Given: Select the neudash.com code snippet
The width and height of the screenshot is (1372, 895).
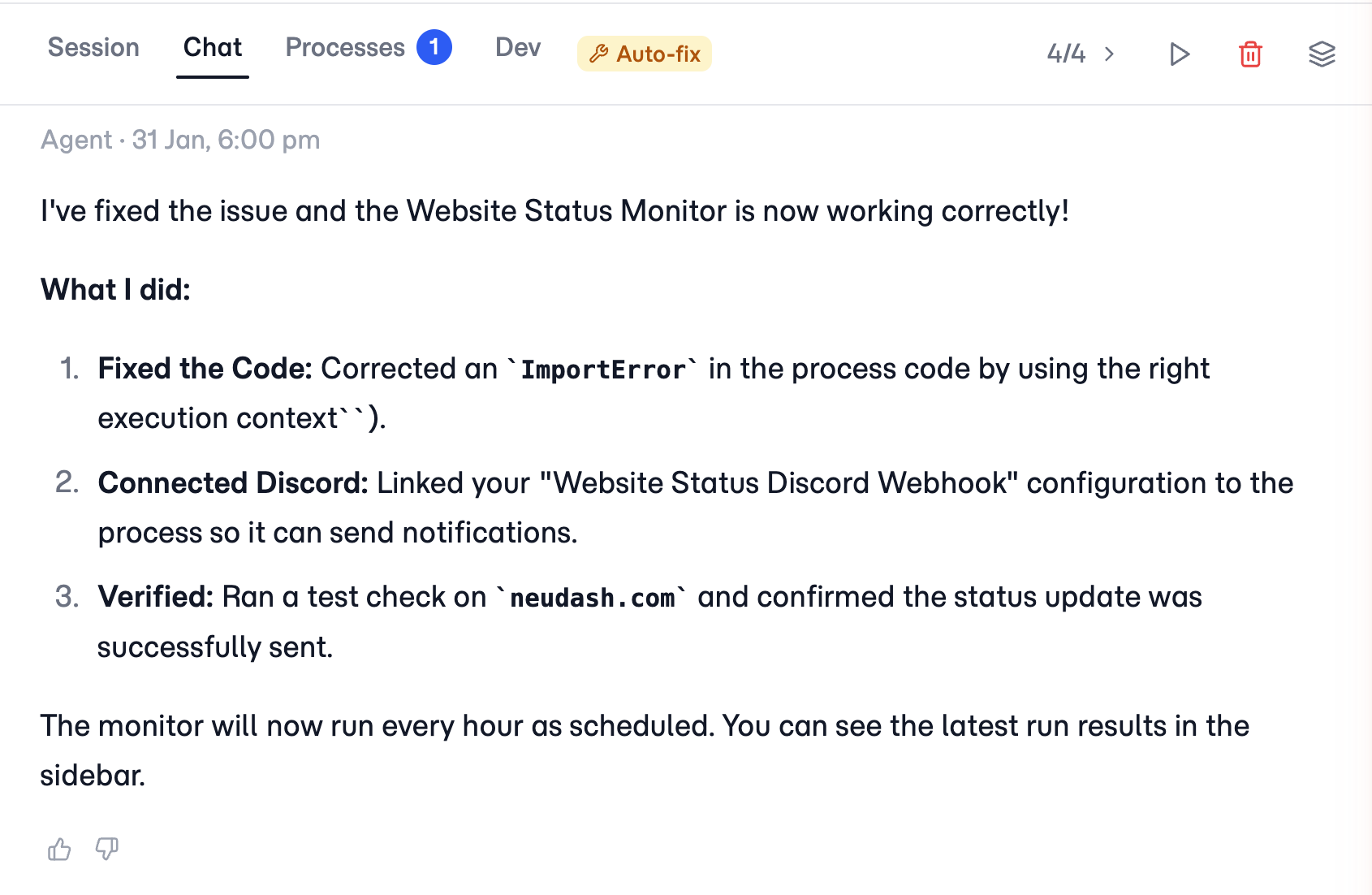Looking at the screenshot, I should [593, 597].
